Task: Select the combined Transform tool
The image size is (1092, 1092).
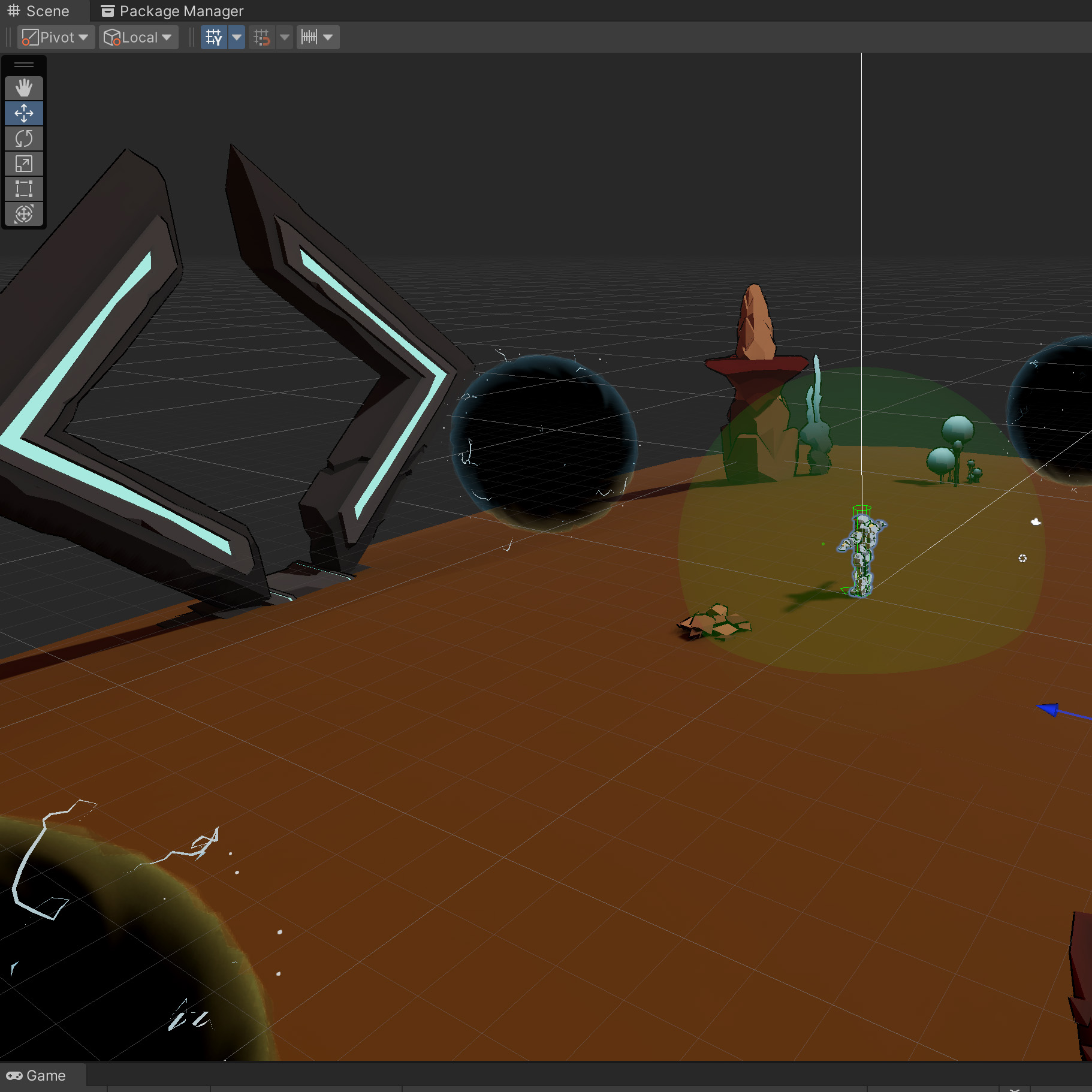Action: coord(24,214)
